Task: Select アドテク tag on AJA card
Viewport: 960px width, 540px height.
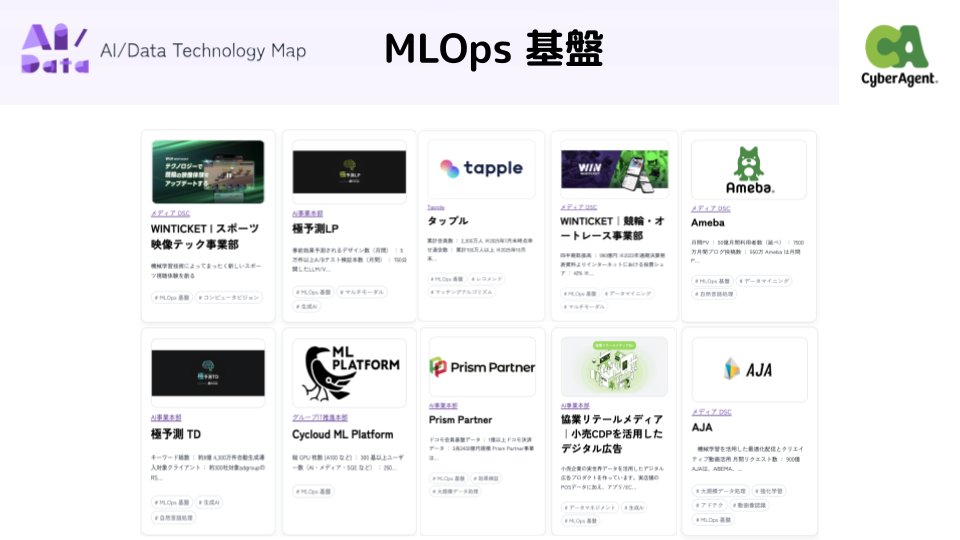Action: point(710,506)
